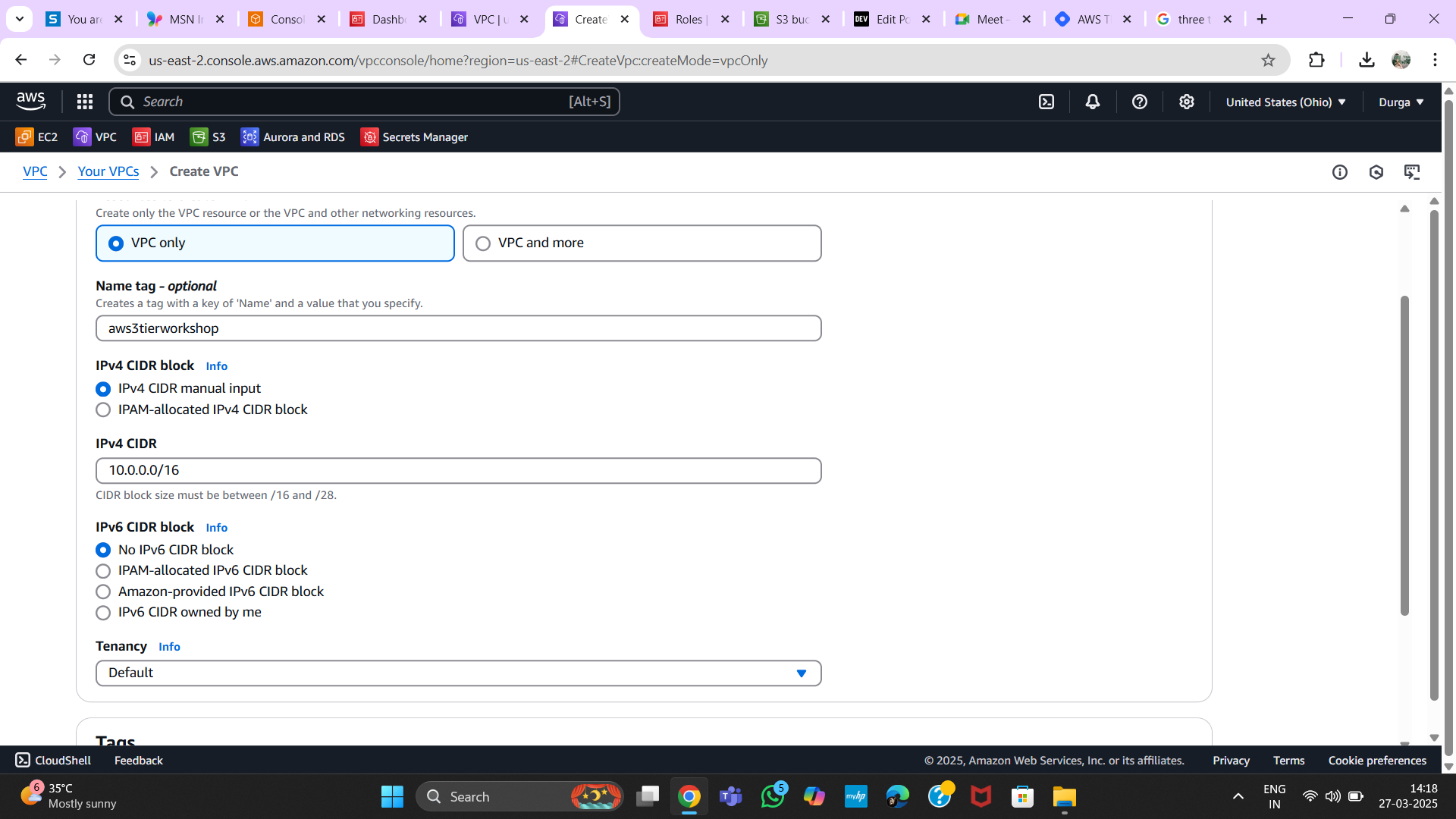Select the VPC and more option
Image resolution: width=1456 pixels, height=819 pixels.
[x=642, y=243]
